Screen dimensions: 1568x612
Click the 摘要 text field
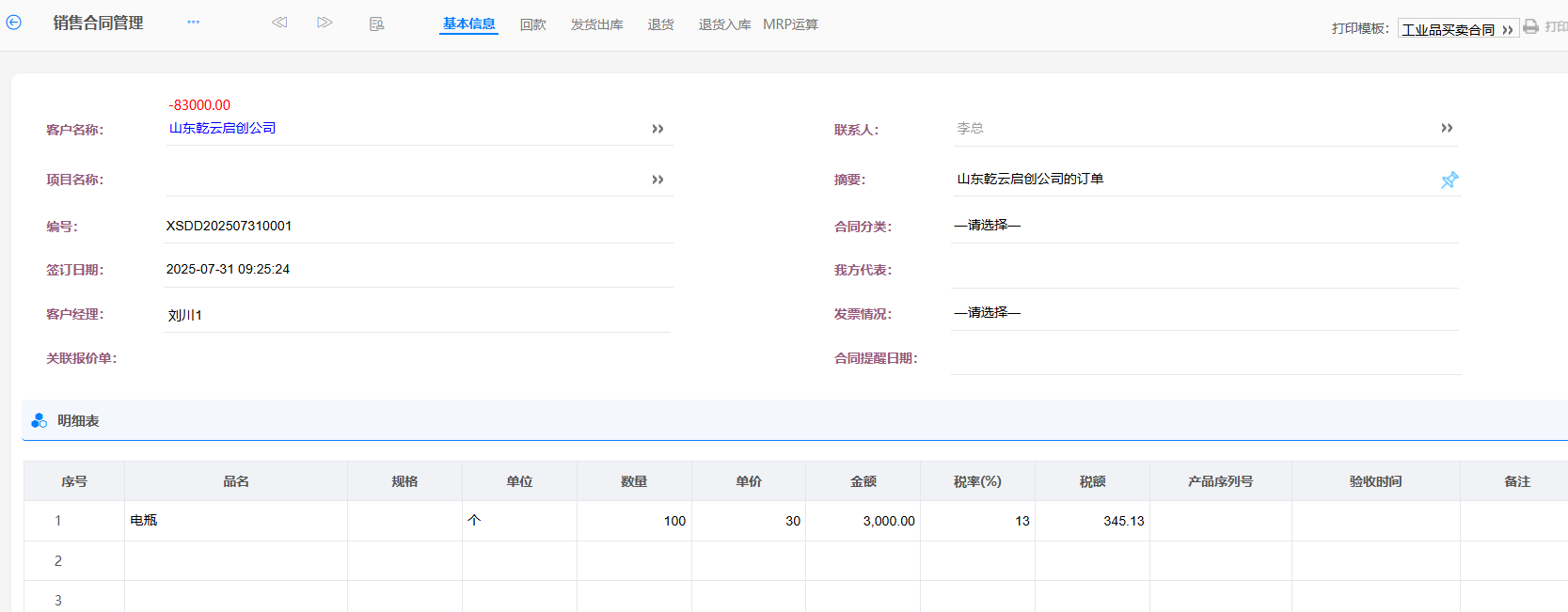point(1195,179)
